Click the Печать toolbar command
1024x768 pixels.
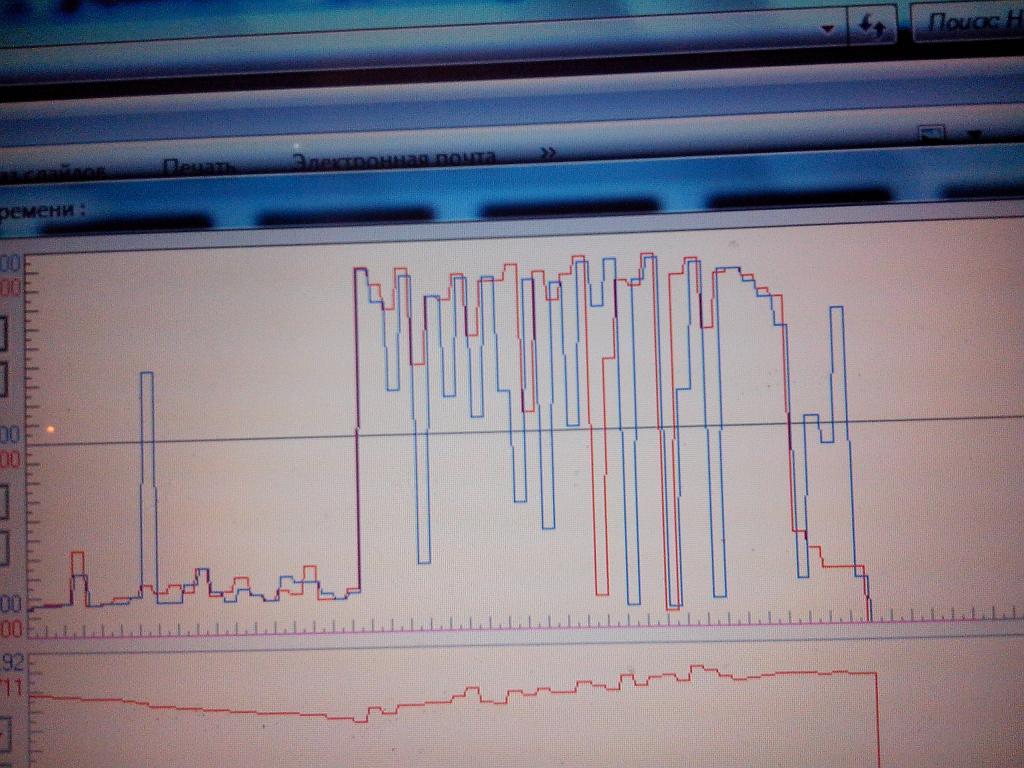coord(199,167)
